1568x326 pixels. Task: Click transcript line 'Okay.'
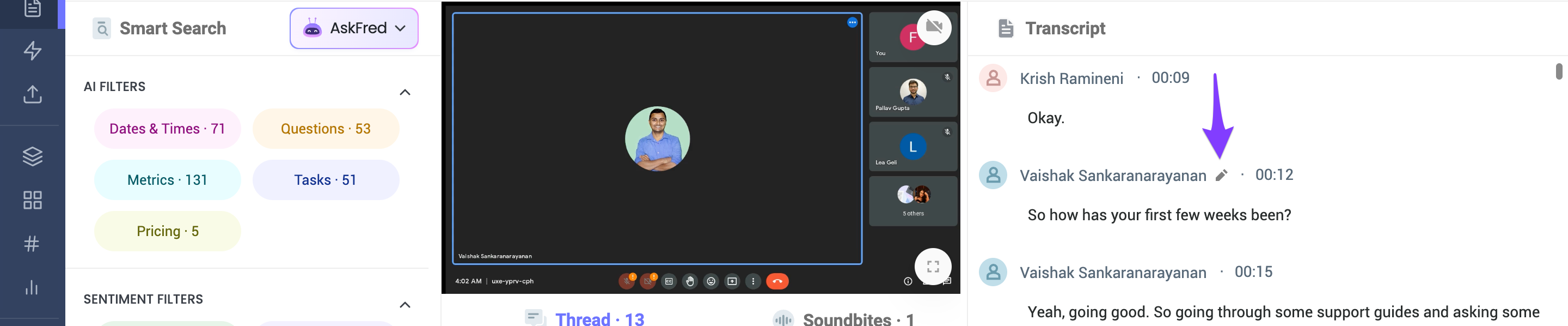pyautogui.click(x=1046, y=118)
